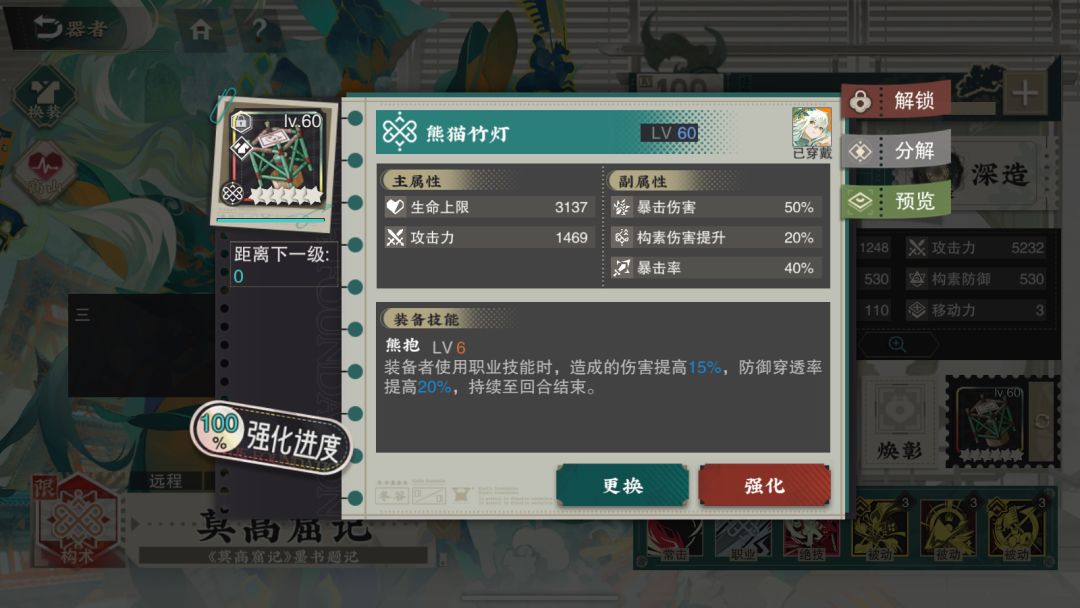Expand the three-line menu on left panel

point(83,315)
